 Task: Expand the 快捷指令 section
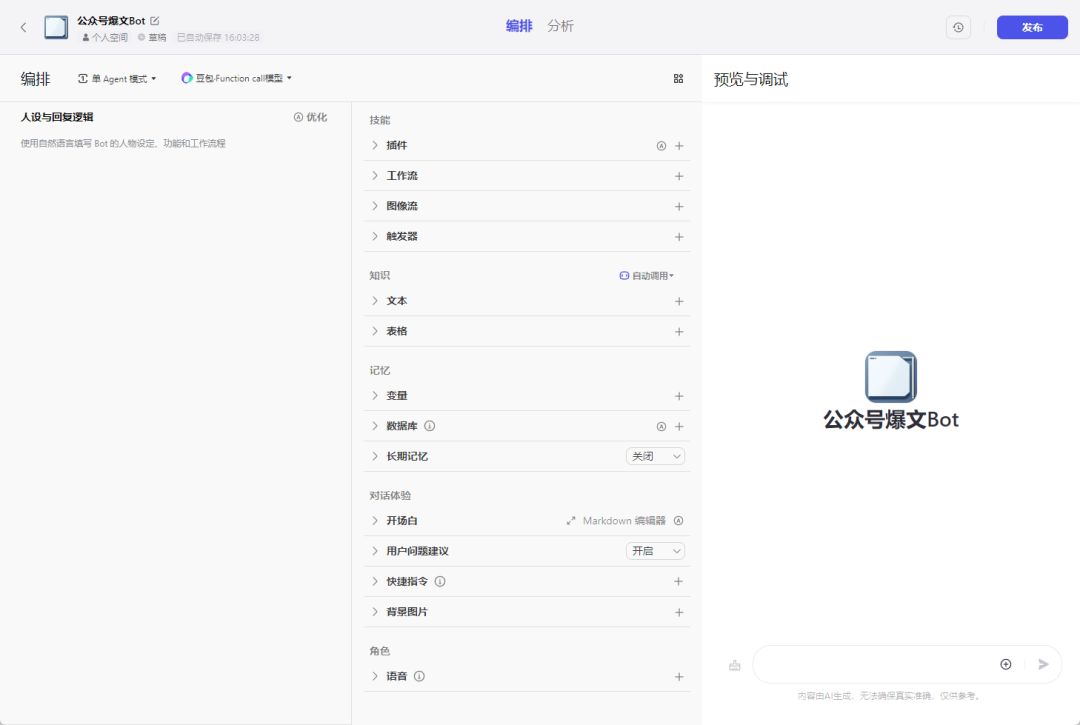click(x=375, y=581)
